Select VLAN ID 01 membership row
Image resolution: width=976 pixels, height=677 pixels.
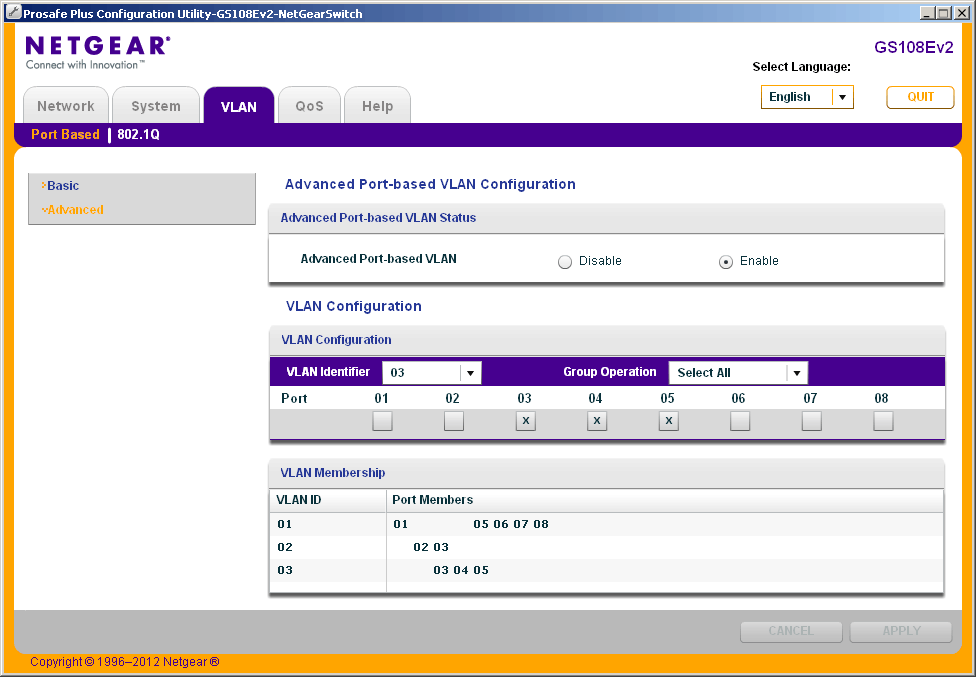[x=606, y=524]
